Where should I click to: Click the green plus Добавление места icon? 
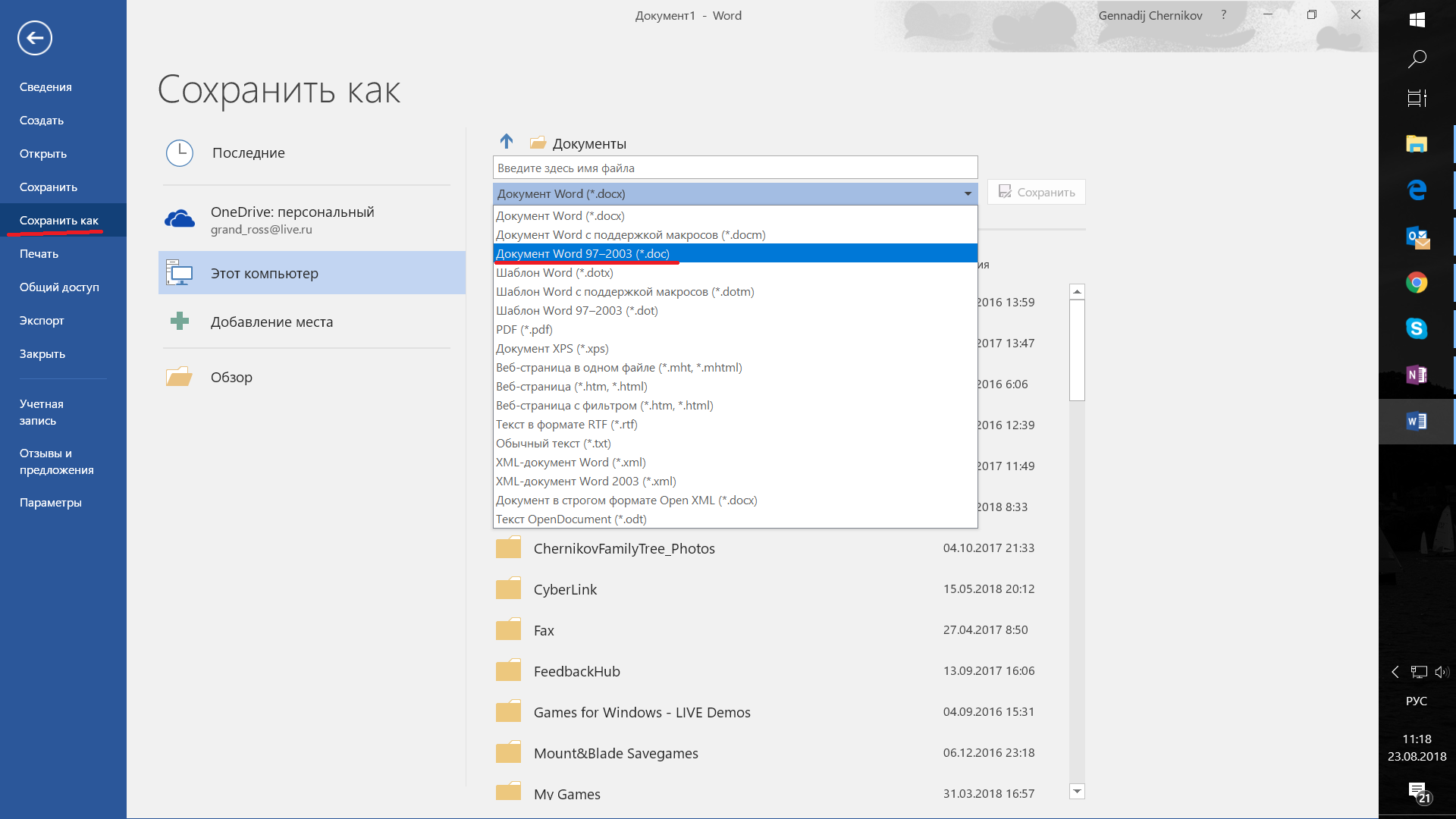pyautogui.click(x=180, y=321)
